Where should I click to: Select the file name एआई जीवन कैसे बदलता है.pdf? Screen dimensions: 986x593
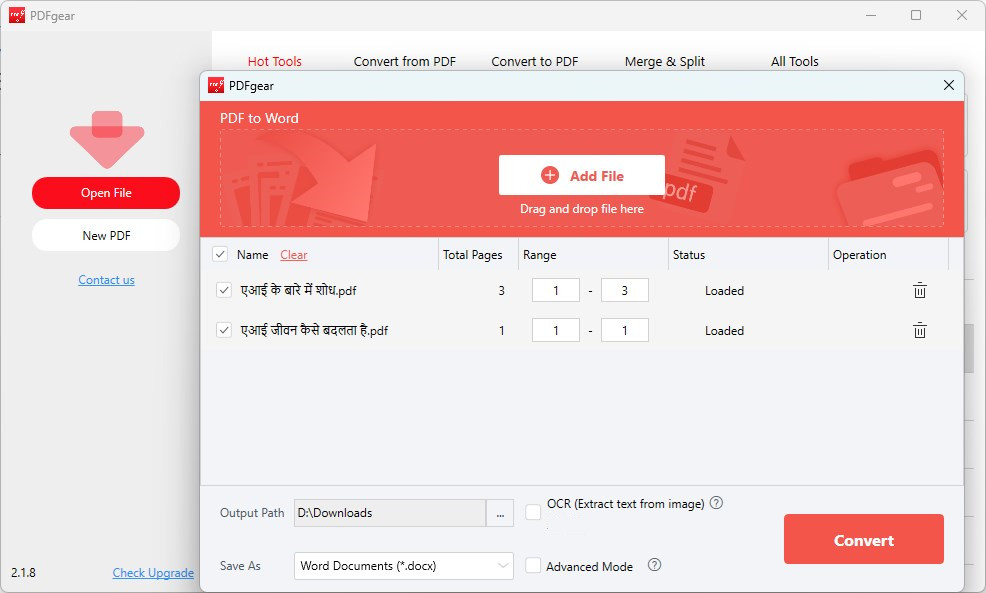314,330
